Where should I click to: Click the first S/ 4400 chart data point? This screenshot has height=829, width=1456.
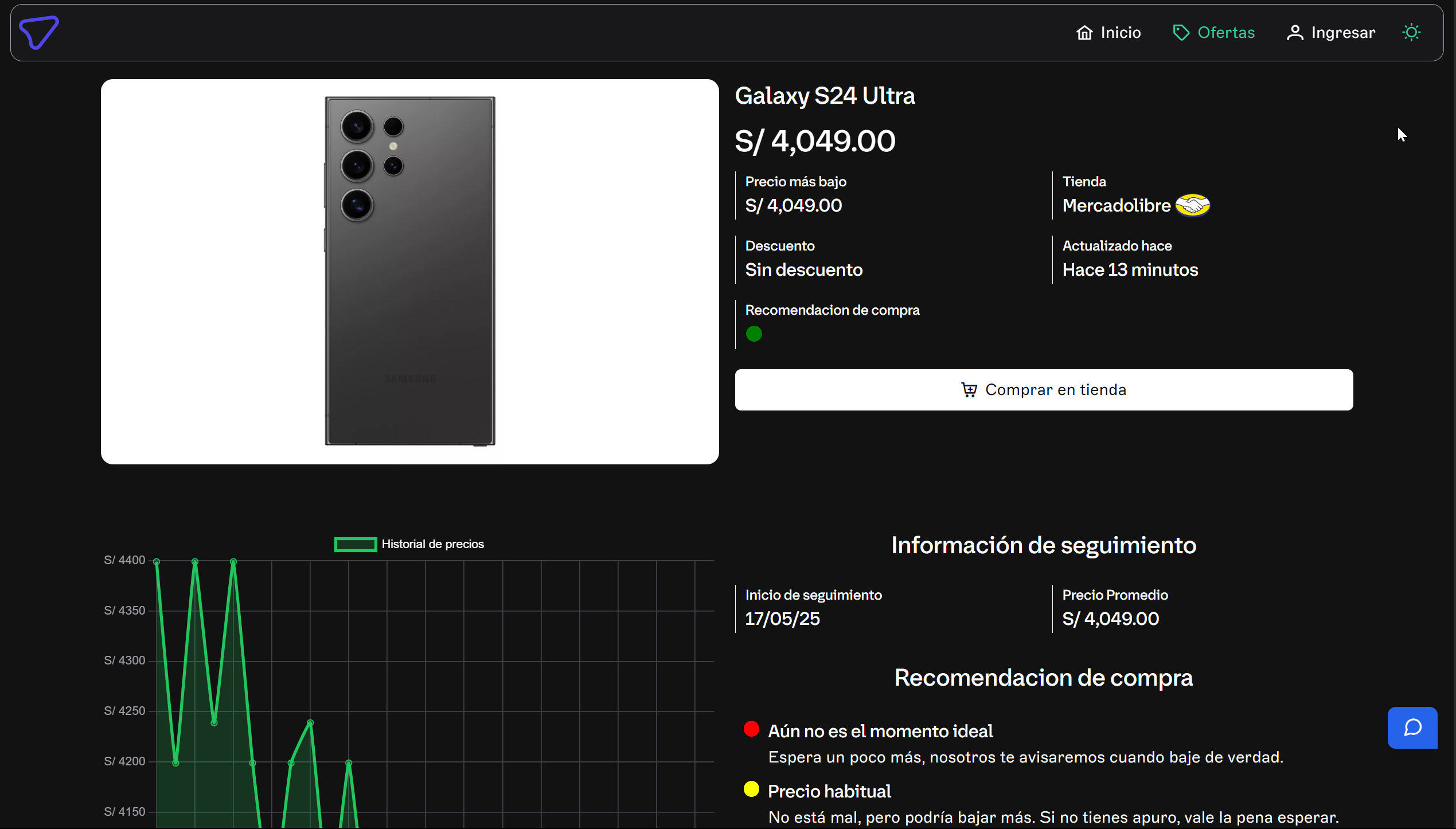(x=157, y=562)
